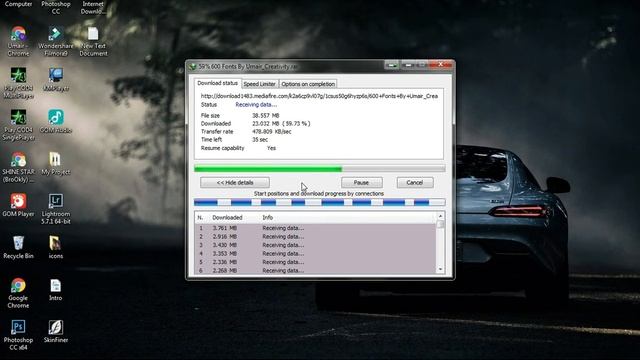
Task: Open Options on completion tab
Action: click(x=308, y=84)
